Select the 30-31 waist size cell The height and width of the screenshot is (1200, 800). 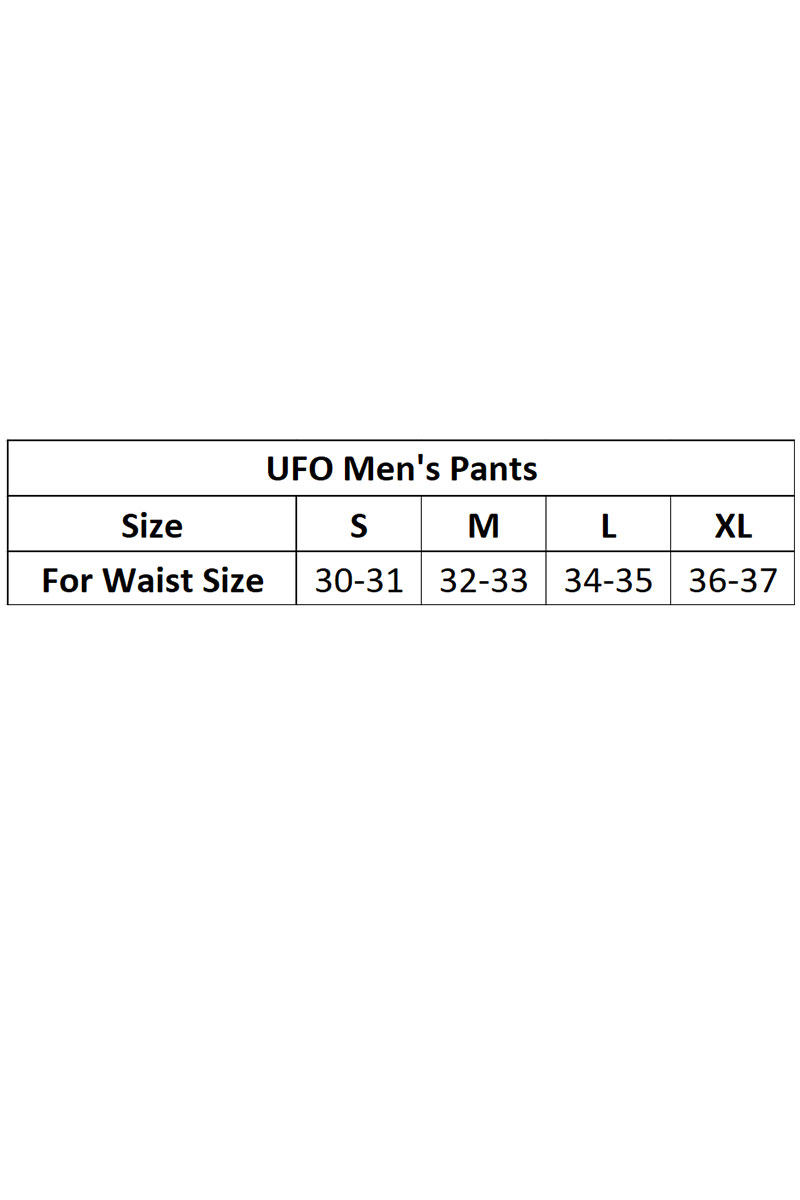pyautogui.click(x=359, y=578)
